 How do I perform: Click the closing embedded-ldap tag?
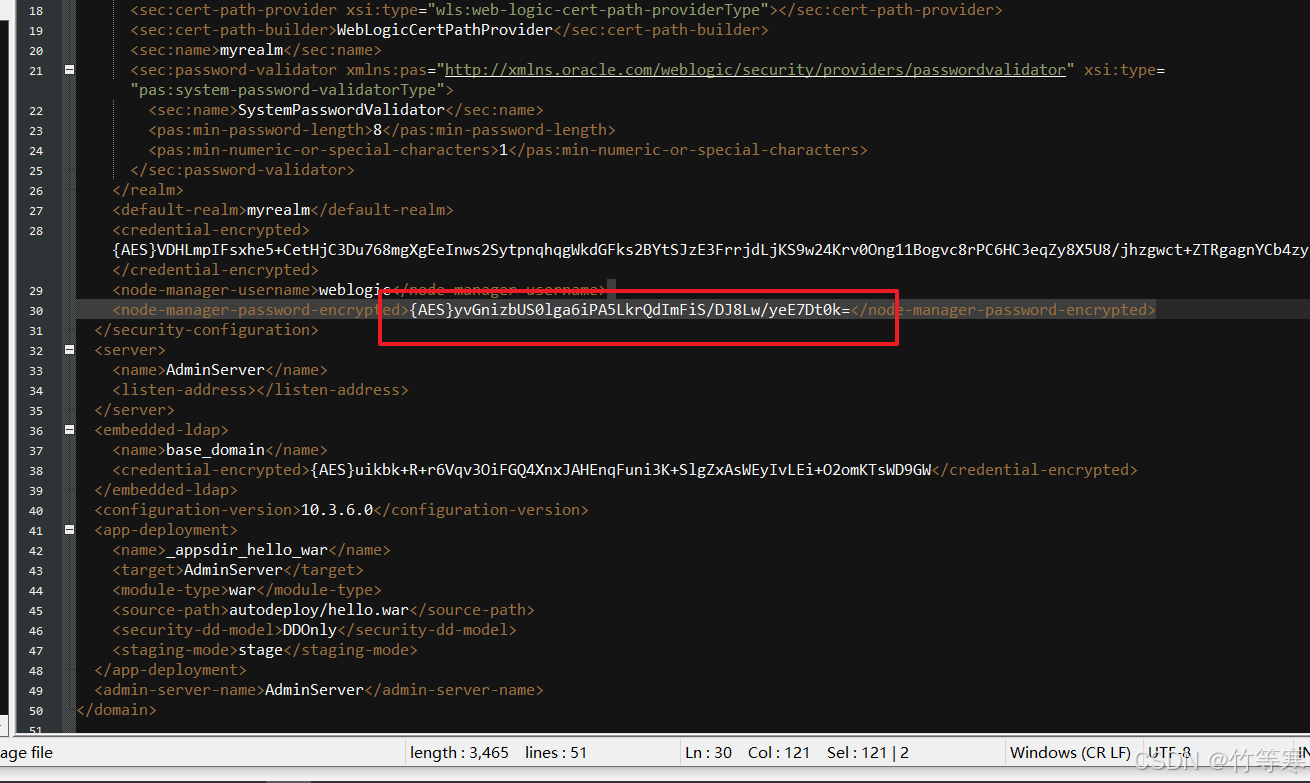(x=166, y=490)
